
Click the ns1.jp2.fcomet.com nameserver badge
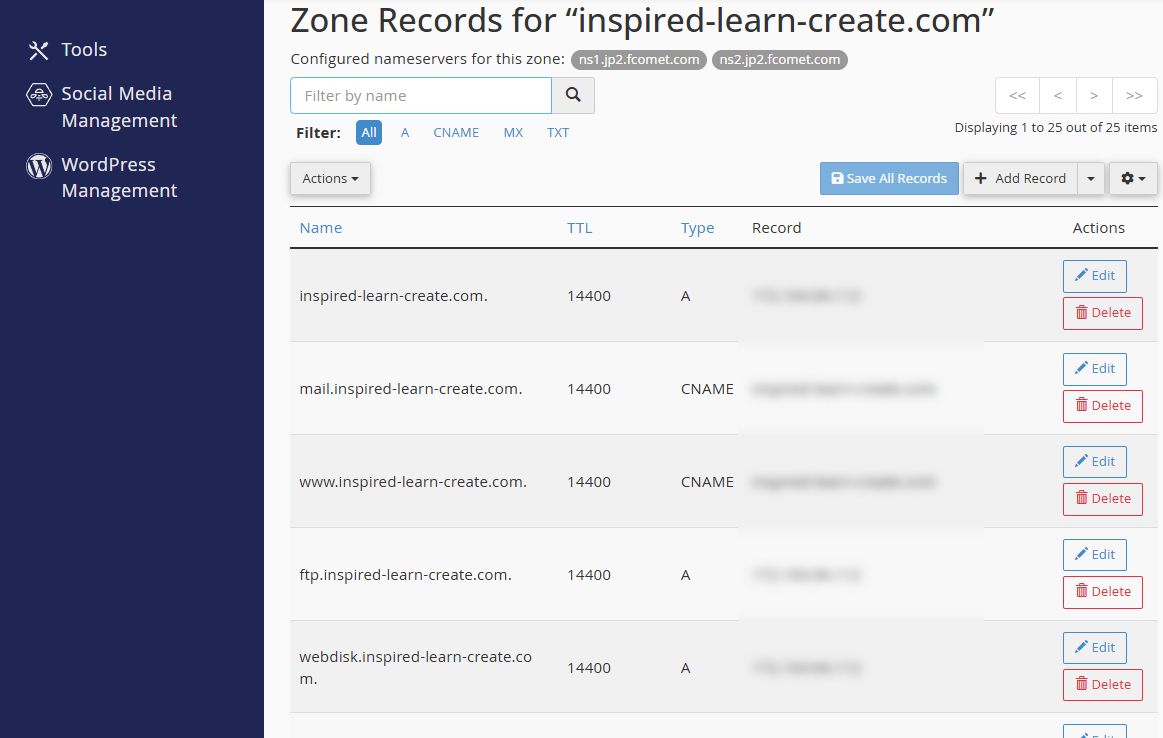point(639,59)
